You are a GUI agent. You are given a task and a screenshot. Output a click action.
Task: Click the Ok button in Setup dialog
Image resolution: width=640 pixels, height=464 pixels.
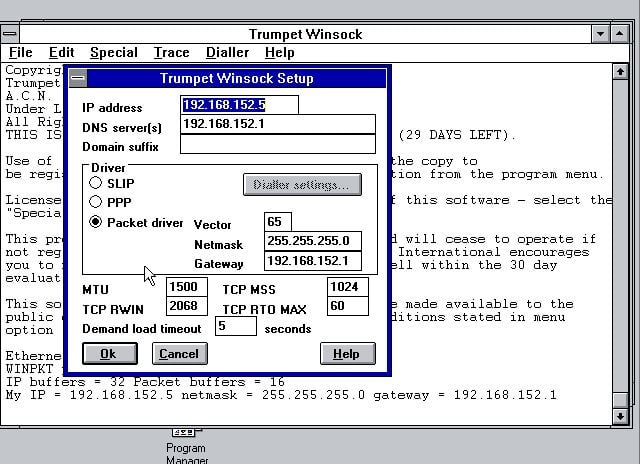[x=110, y=353]
